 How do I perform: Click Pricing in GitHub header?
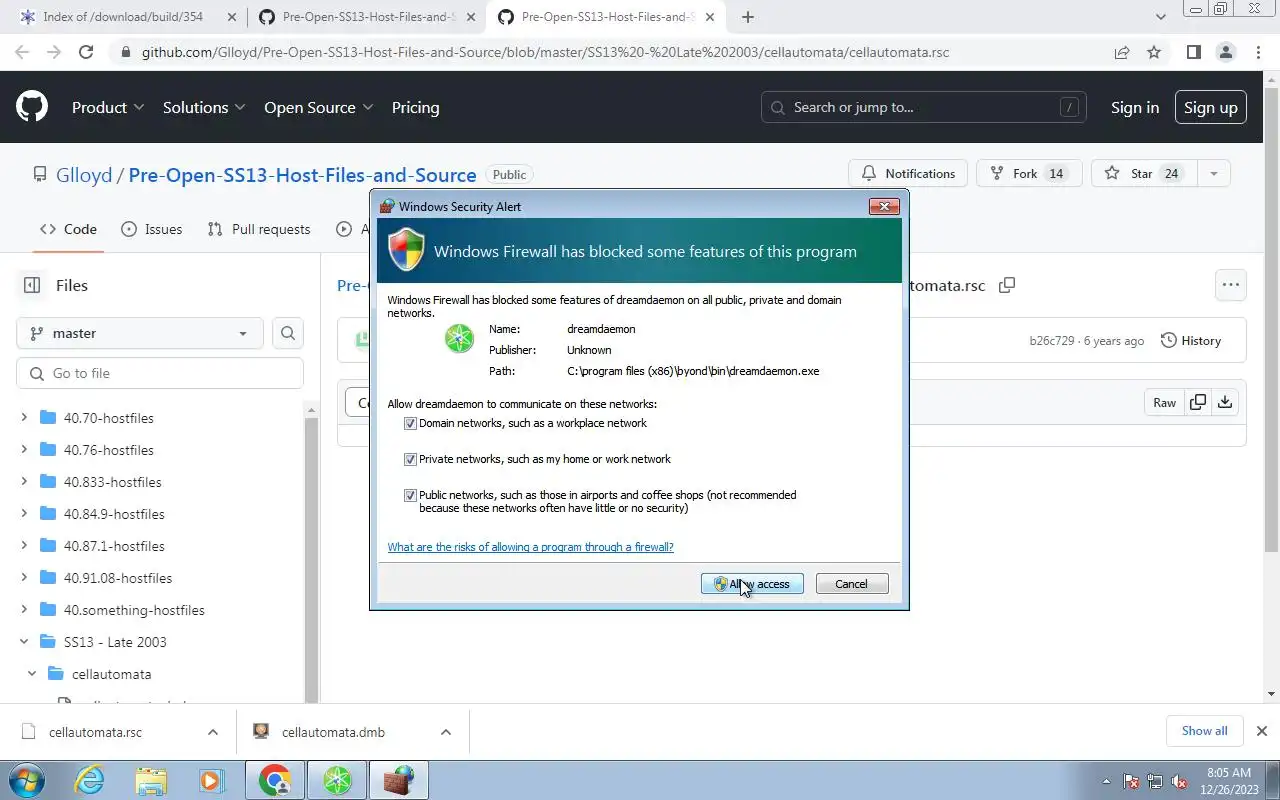coord(415,107)
